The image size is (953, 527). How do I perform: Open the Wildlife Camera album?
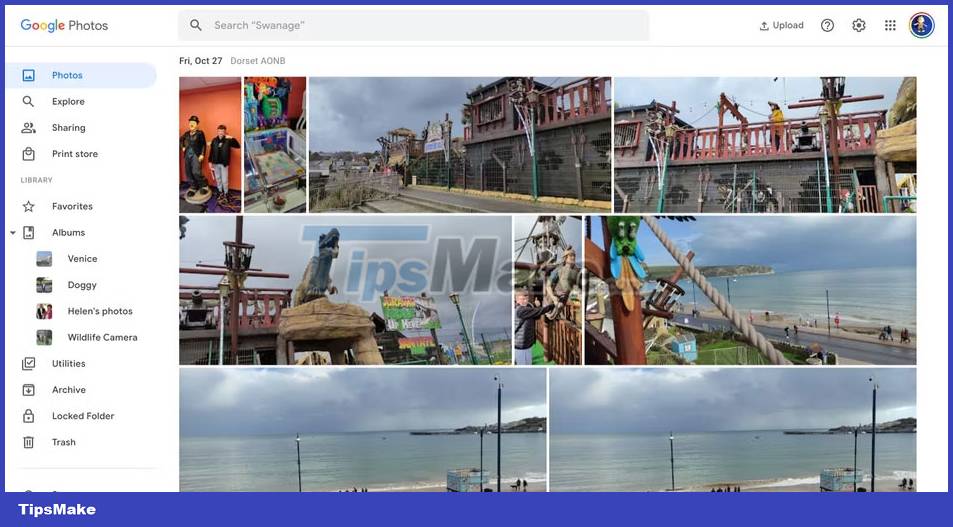[x=103, y=337]
